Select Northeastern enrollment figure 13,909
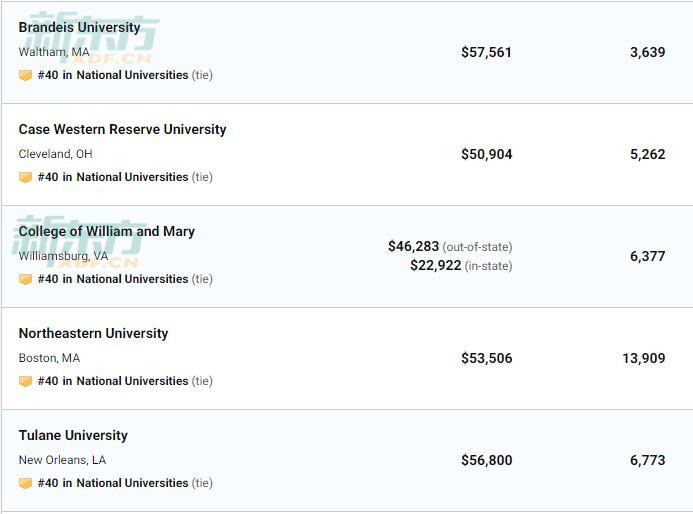The height and width of the screenshot is (514, 693). 644,358
